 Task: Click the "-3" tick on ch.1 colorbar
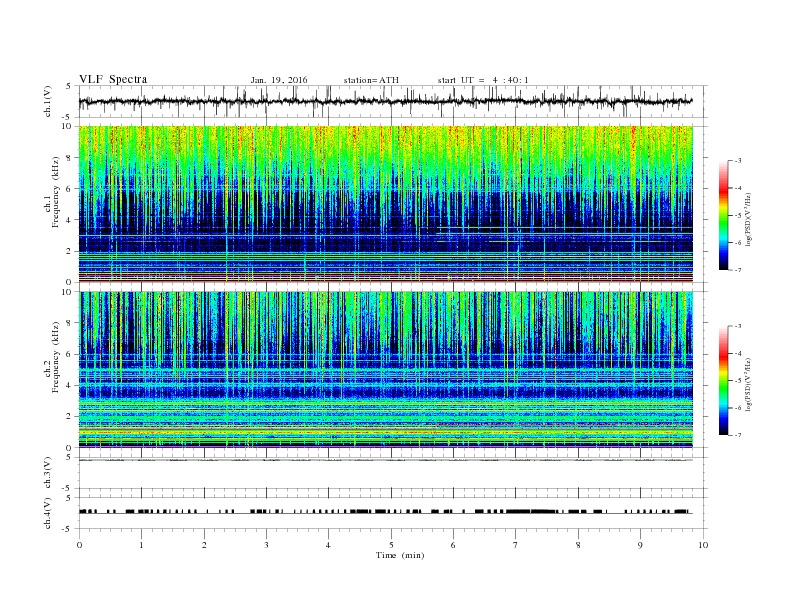[737, 161]
